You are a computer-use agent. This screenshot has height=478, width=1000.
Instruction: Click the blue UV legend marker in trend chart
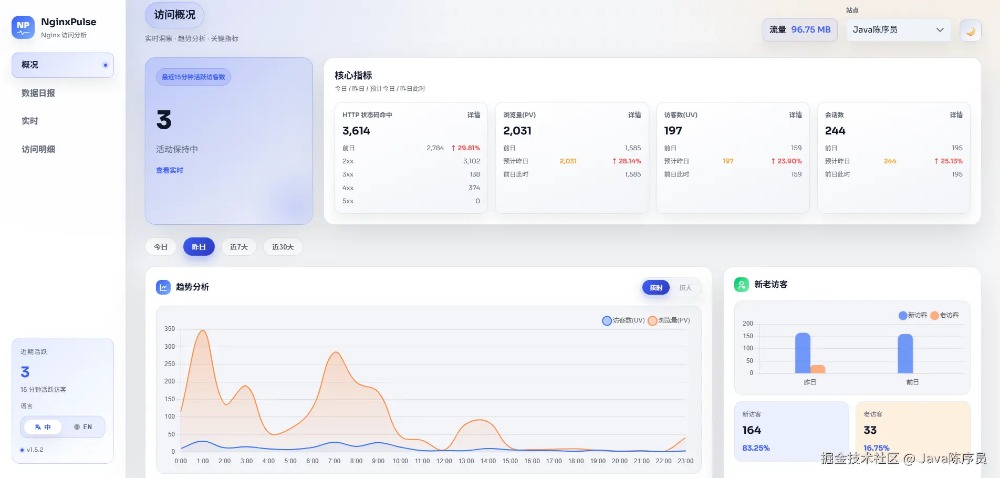click(607, 321)
